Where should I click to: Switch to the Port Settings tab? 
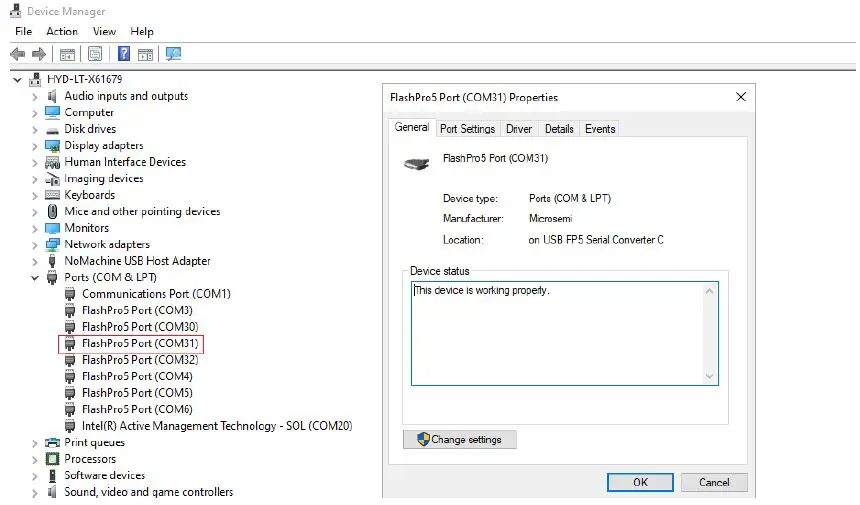tap(467, 129)
